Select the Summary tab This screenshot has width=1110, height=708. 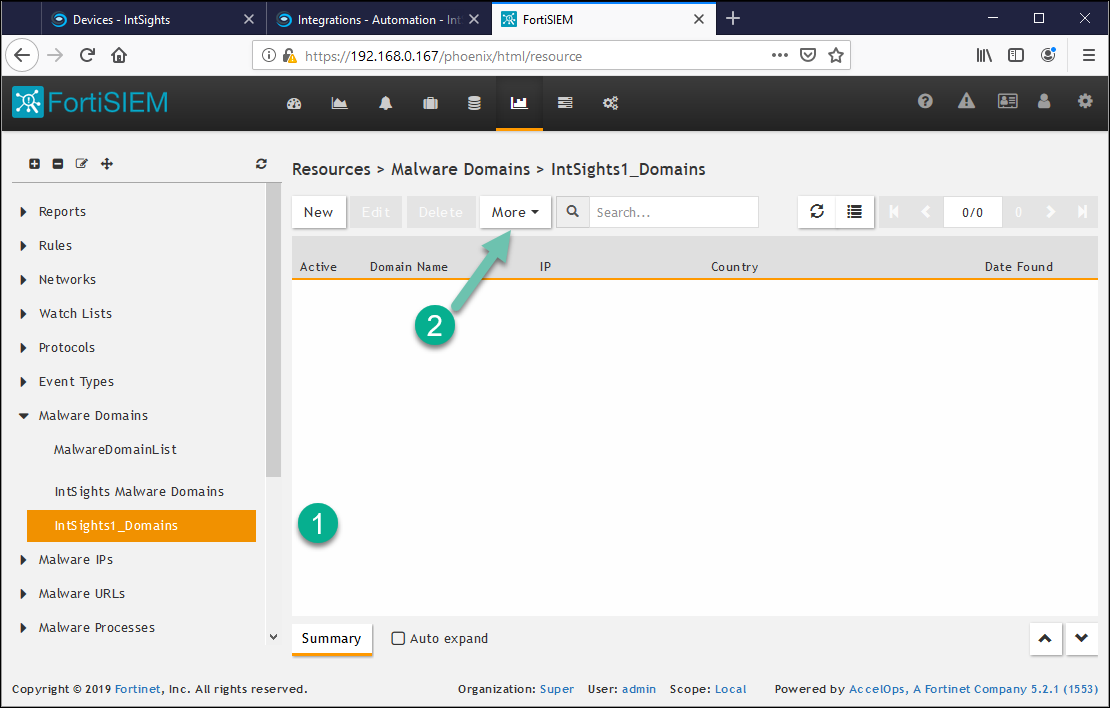331,639
